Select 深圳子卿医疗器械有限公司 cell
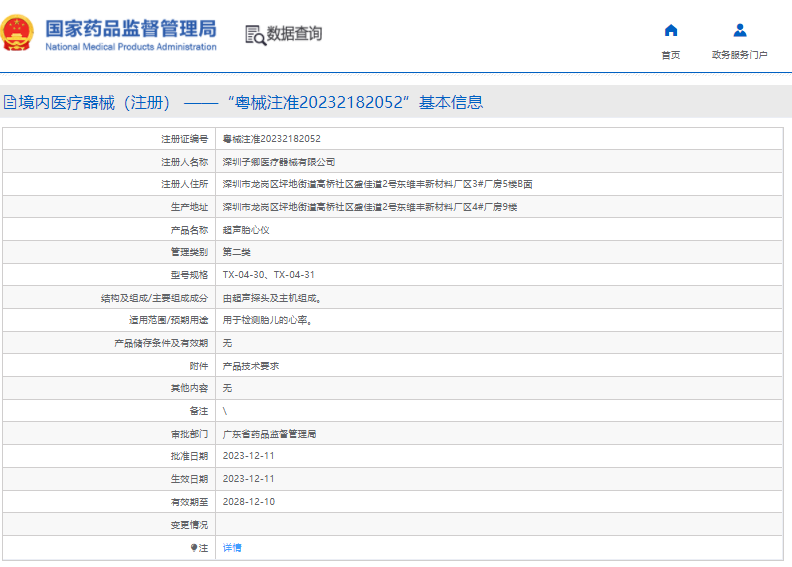792x567 pixels. [279, 162]
